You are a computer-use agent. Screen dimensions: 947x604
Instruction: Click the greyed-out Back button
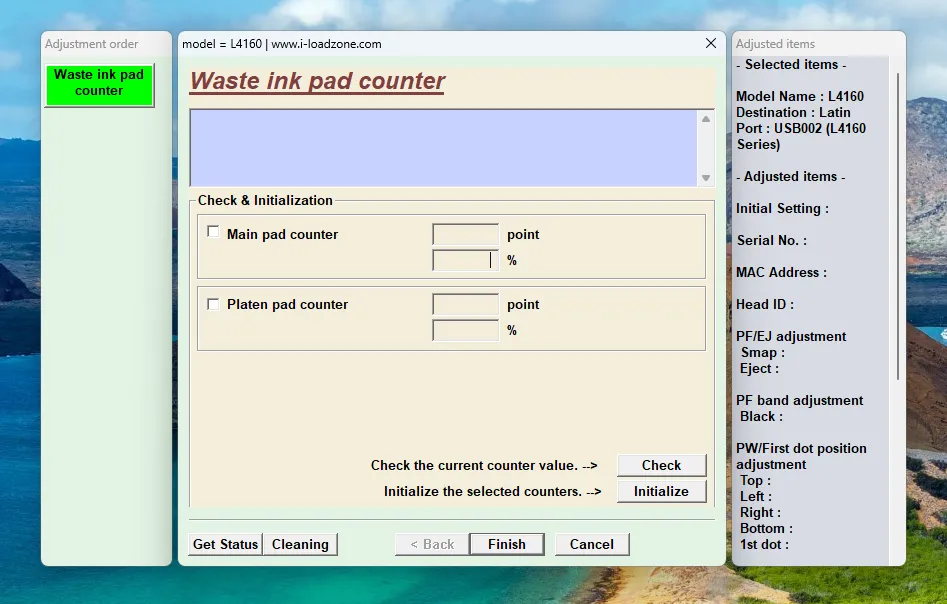[430, 544]
